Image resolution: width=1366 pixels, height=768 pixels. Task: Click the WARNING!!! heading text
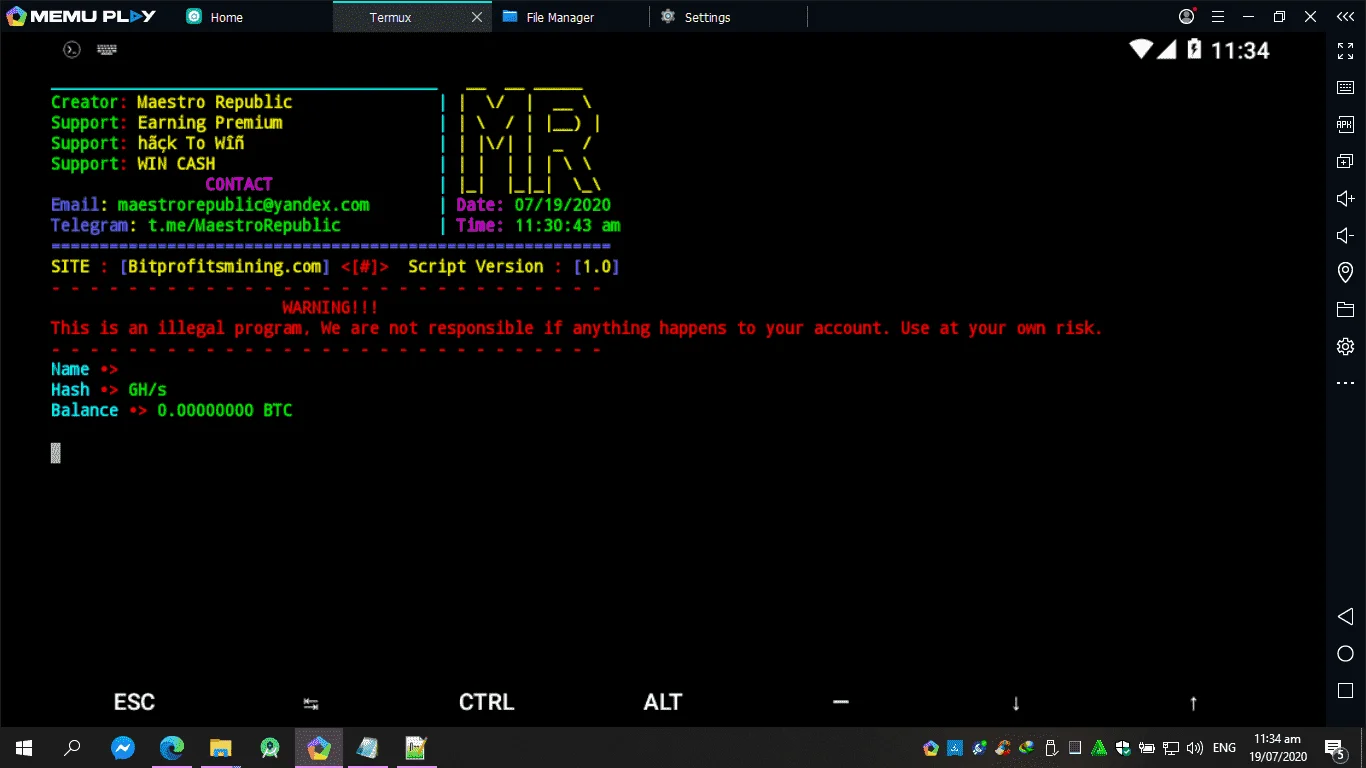(330, 308)
